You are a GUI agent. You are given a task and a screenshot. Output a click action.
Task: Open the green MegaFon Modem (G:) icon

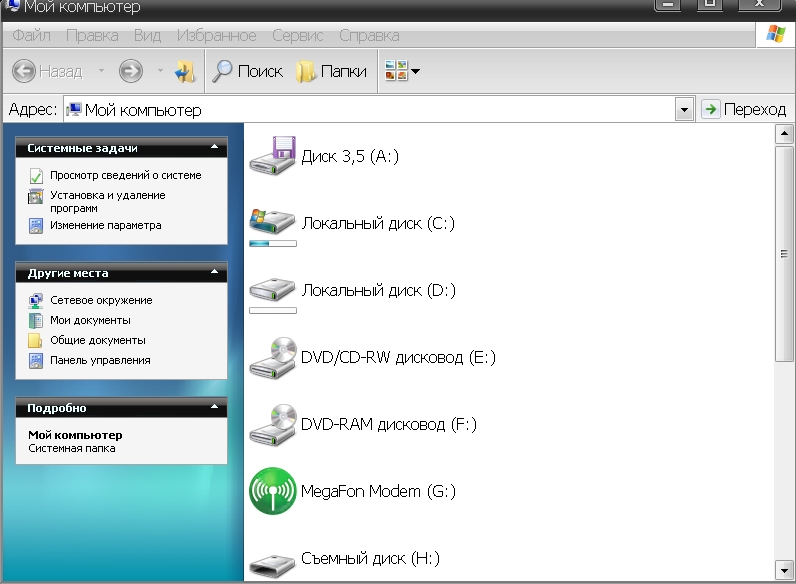click(273, 491)
